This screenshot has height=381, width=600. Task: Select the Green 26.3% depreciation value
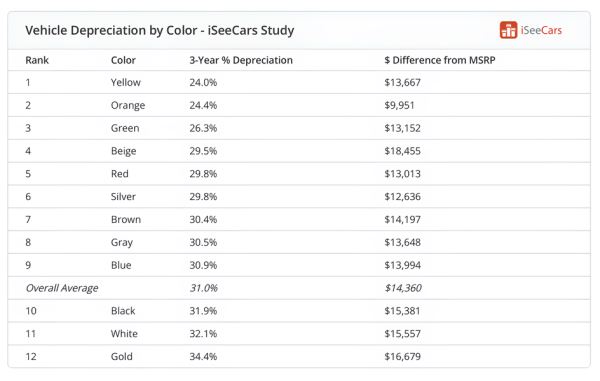tap(203, 128)
